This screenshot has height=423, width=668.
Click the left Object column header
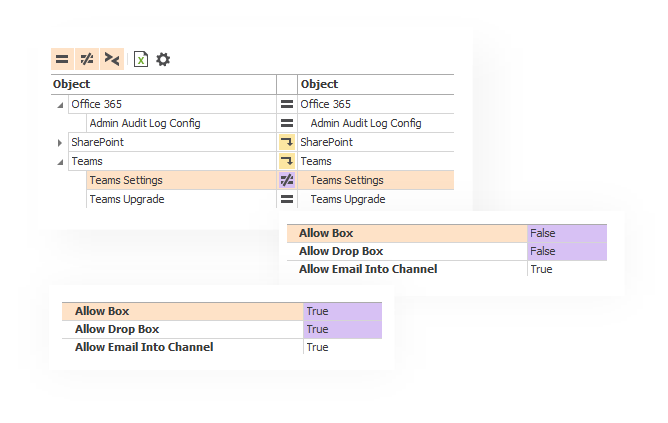click(71, 84)
